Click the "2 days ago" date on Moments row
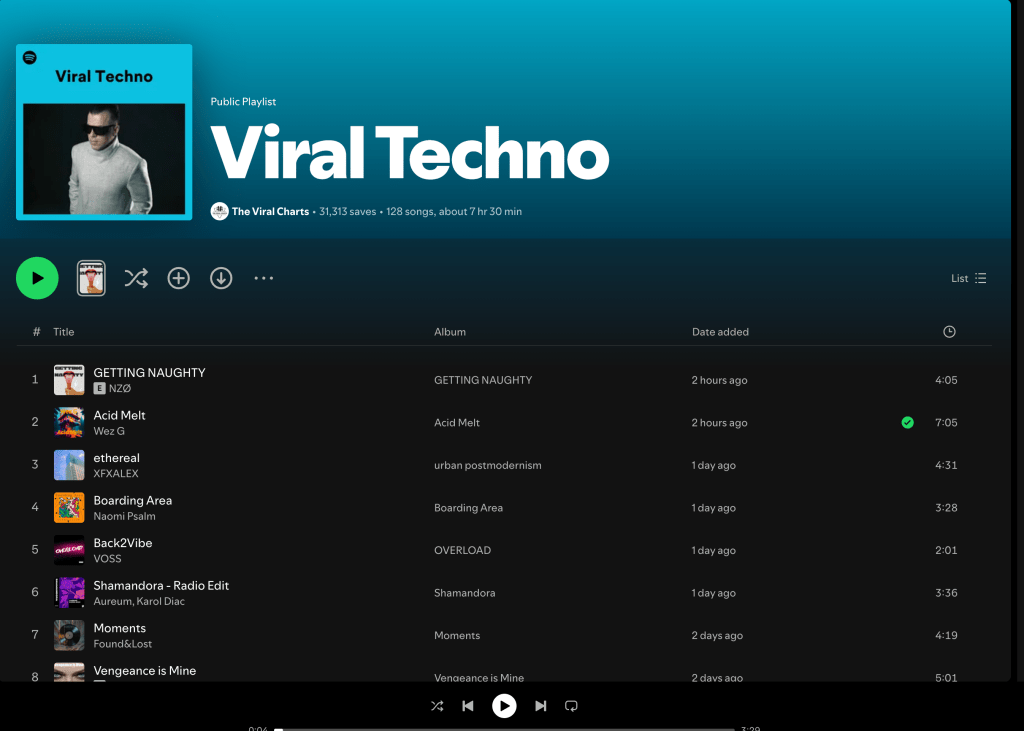The image size is (1024, 731). 717,635
